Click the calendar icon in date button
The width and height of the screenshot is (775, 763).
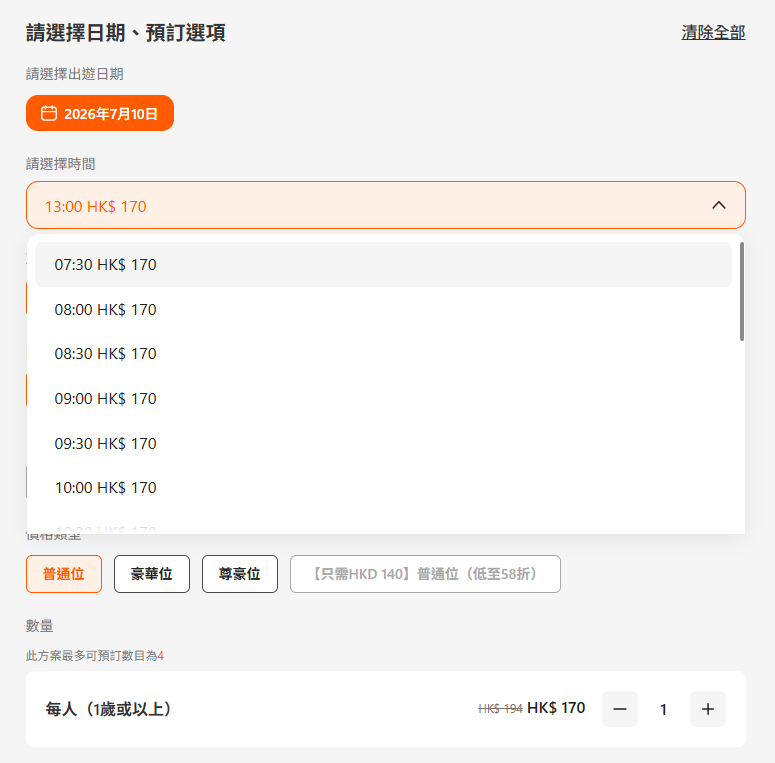[x=48, y=113]
